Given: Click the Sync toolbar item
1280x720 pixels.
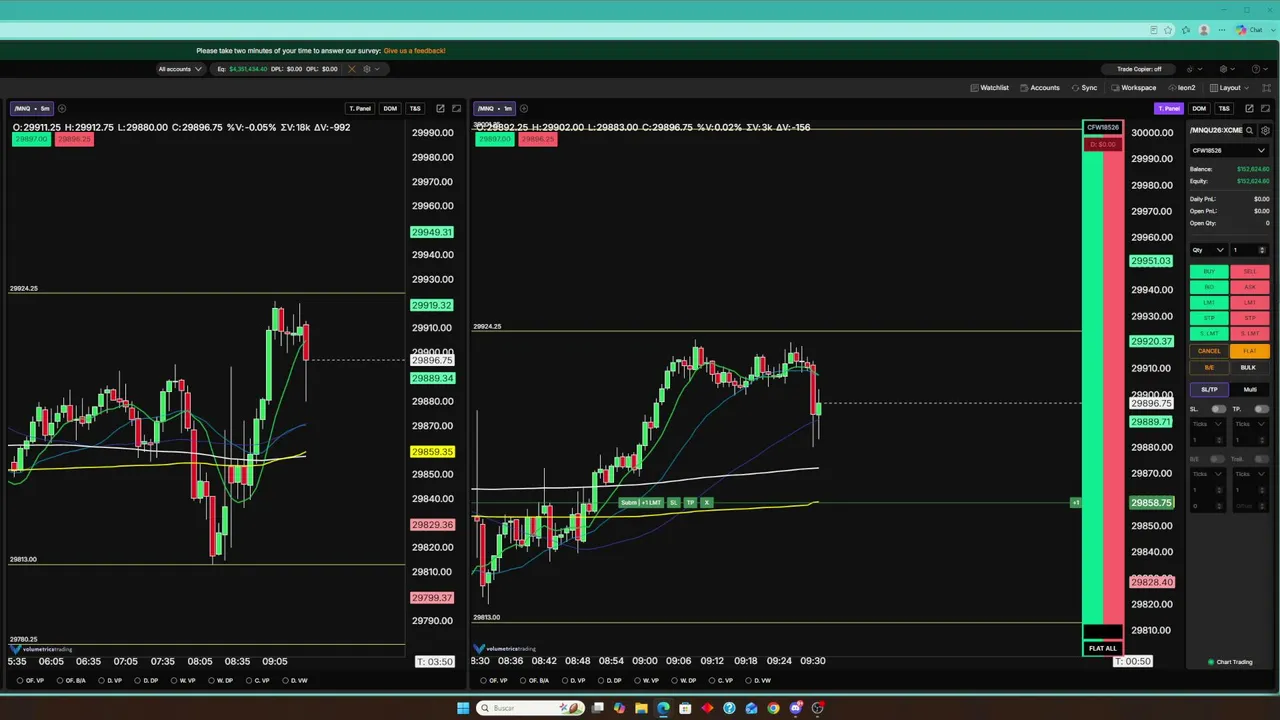Looking at the screenshot, I should [1084, 88].
